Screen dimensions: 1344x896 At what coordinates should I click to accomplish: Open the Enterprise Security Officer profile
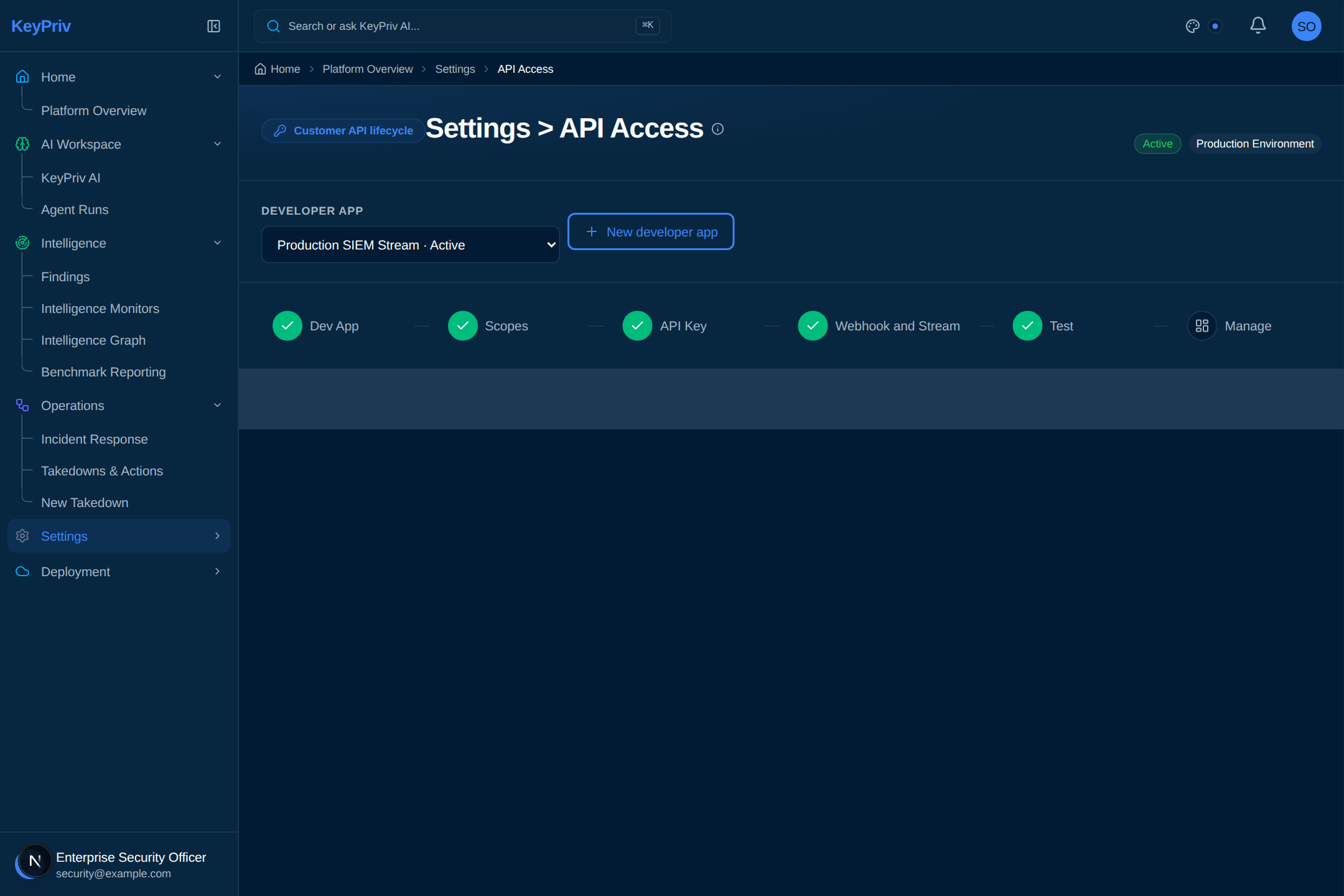click(118, 864)
